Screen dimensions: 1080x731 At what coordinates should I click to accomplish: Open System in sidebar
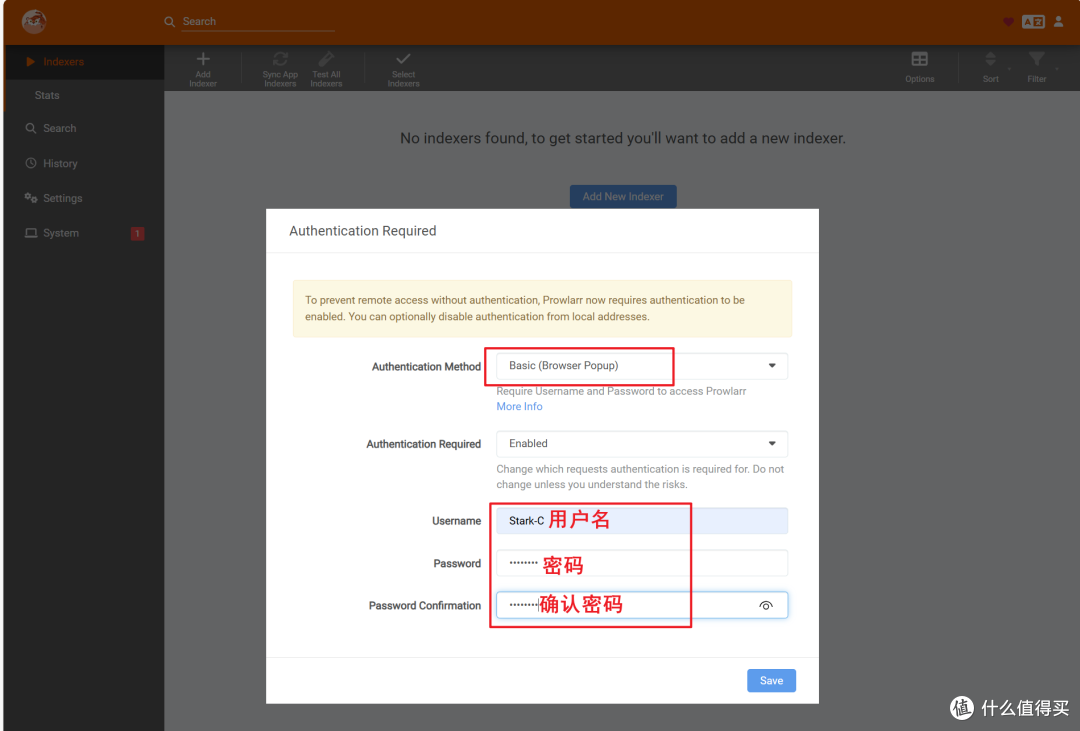pos(84,234)
